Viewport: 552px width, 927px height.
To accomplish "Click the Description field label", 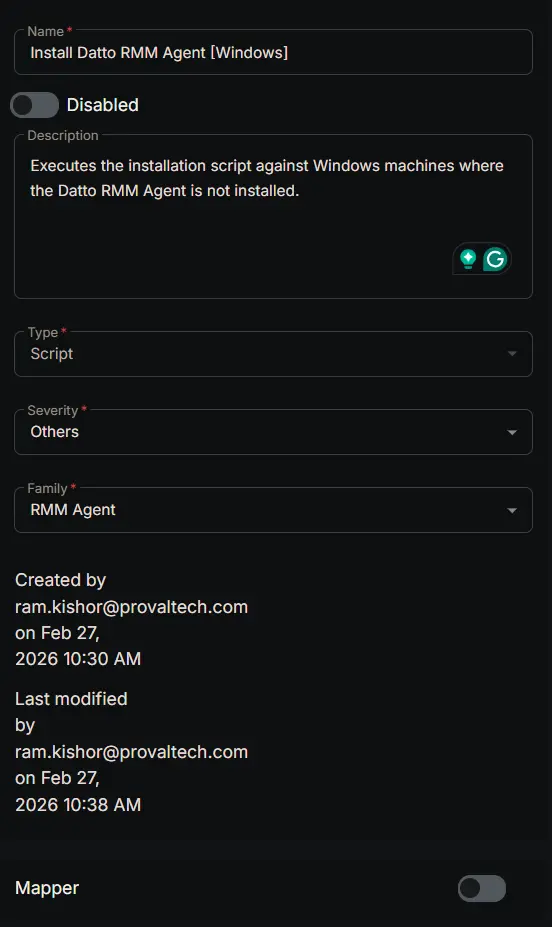I will [x=63, y=135].
